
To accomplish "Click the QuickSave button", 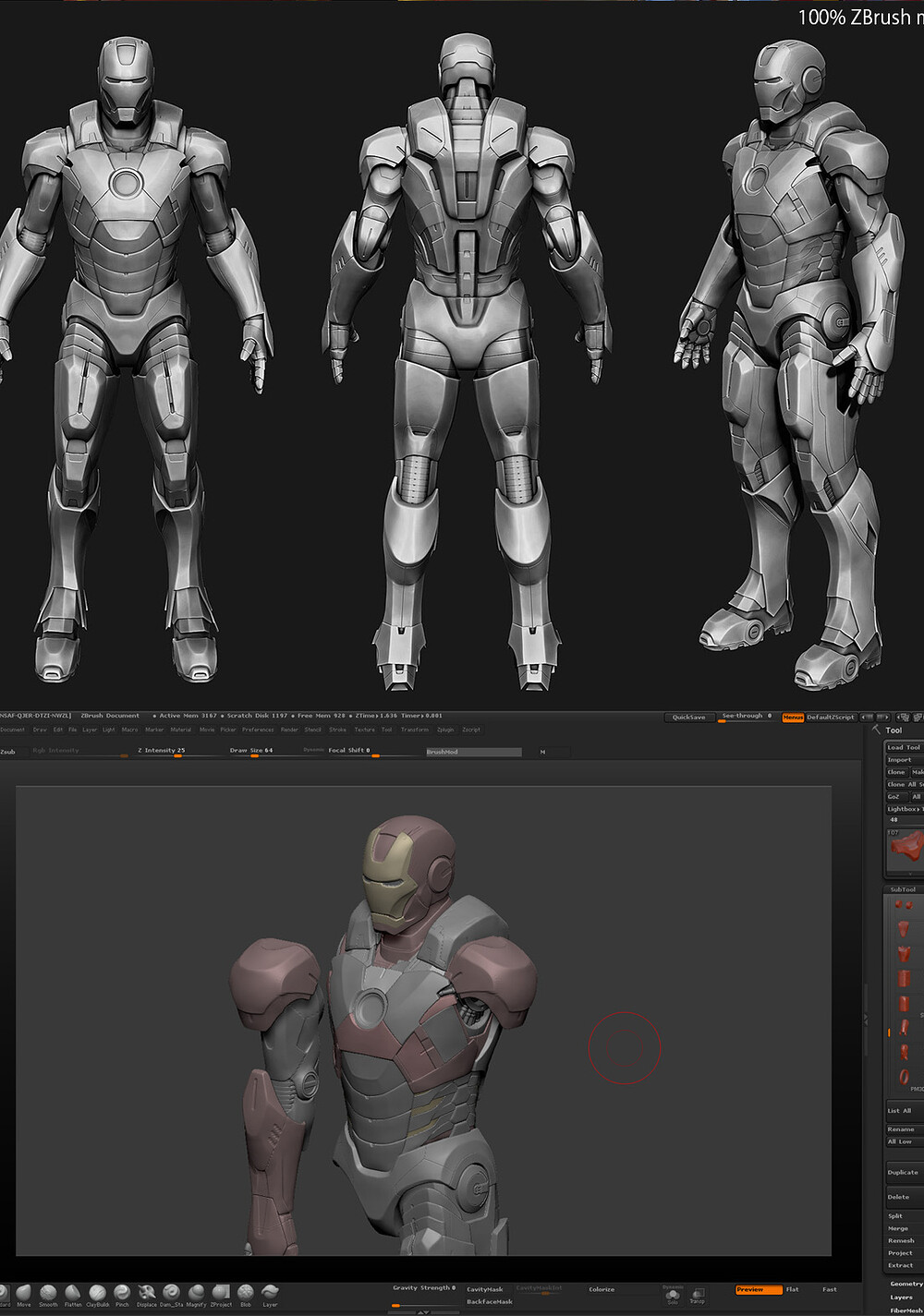I will pos(688,718).
